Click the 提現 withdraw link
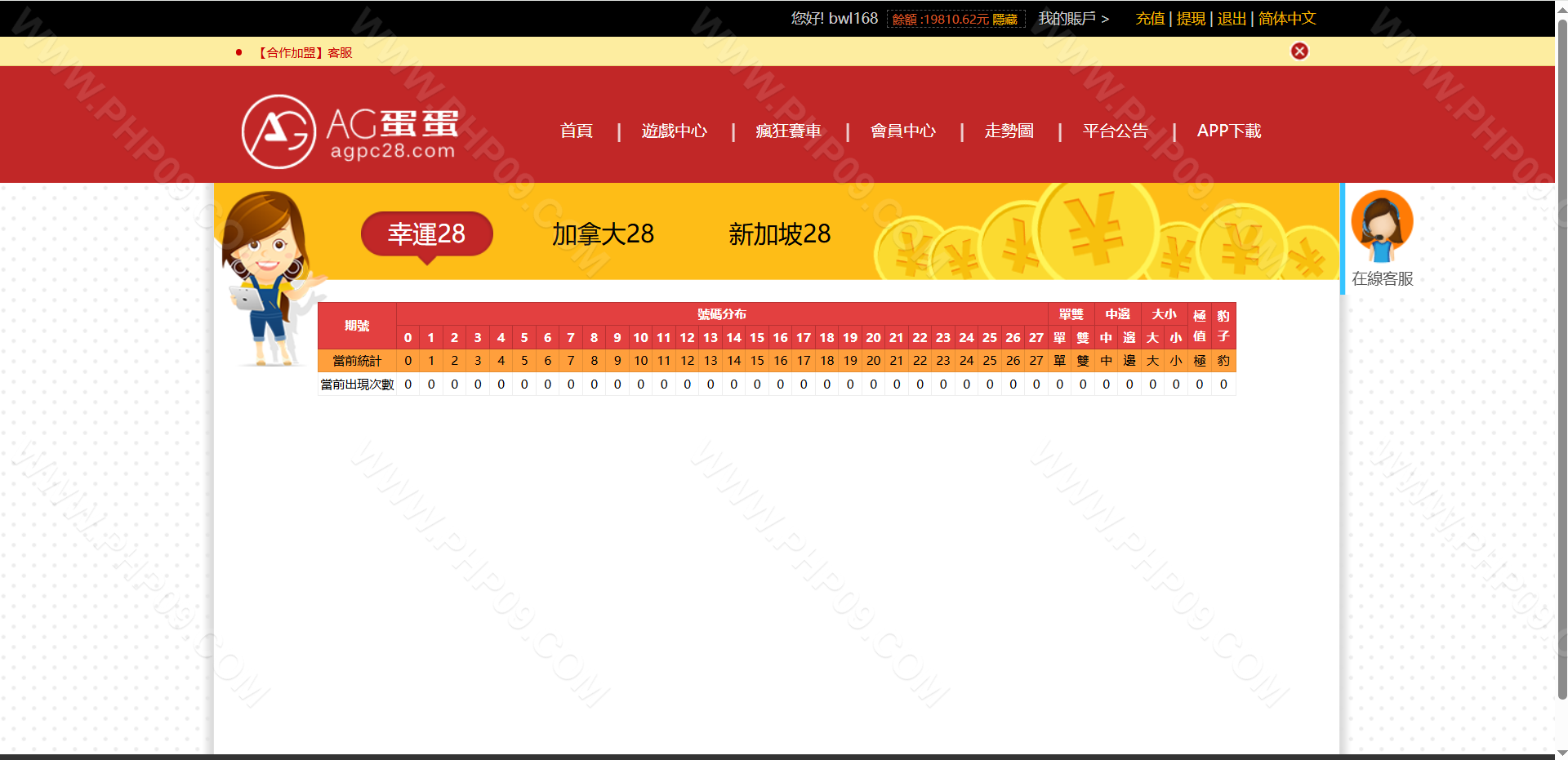 [1191, 19]
